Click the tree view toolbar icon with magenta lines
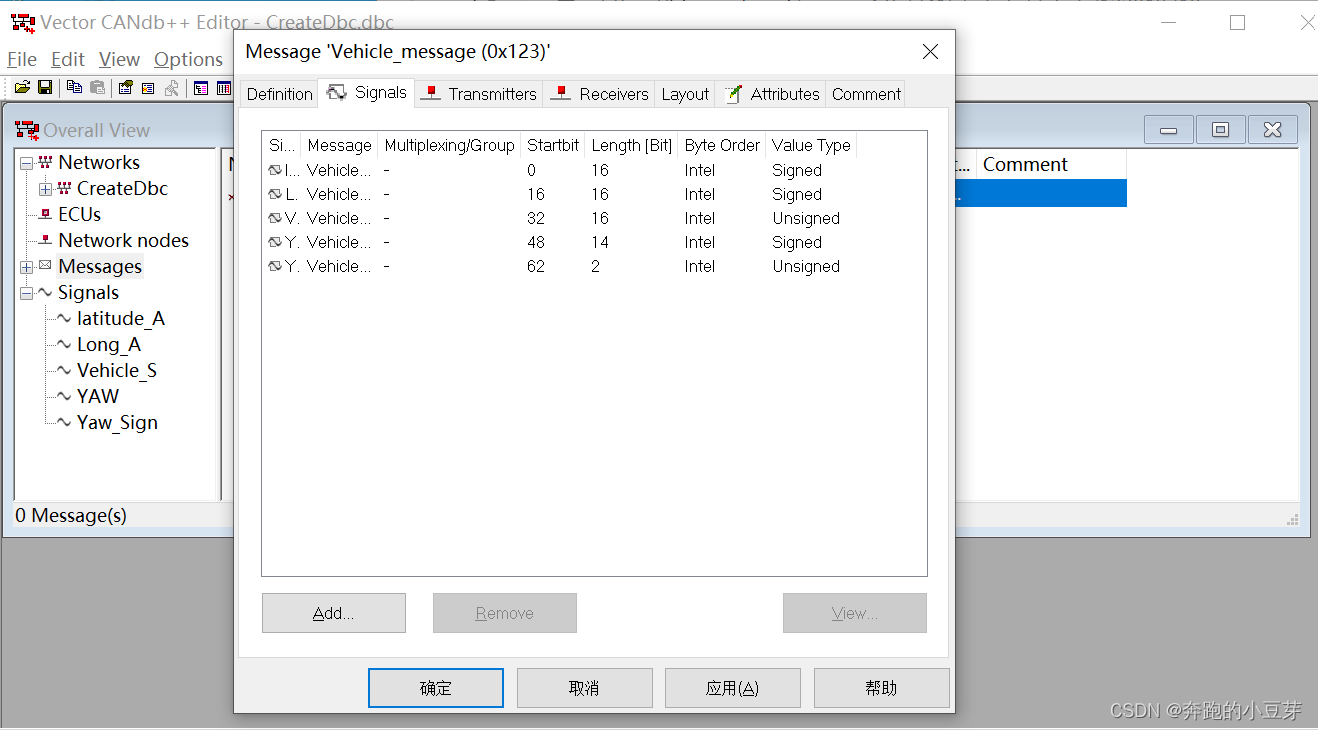 [x=201, y=88]
